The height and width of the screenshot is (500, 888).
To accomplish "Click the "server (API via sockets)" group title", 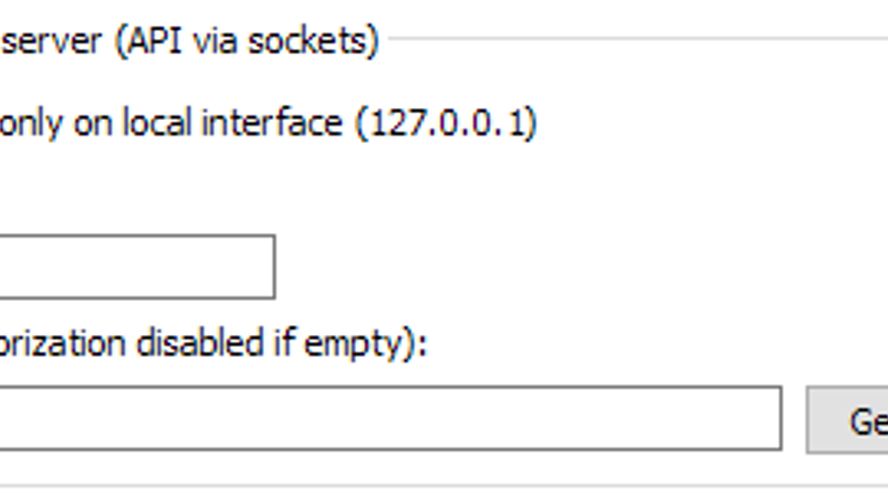I will pos(188,41).
